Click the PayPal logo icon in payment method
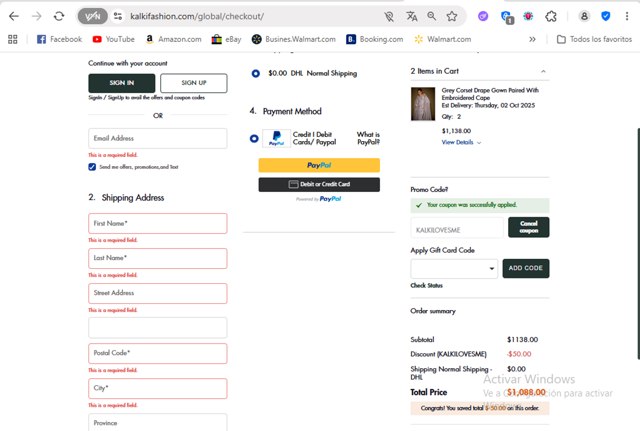This screenshot has height=431, width=640. pyautogui.click(x=276, y=138)
